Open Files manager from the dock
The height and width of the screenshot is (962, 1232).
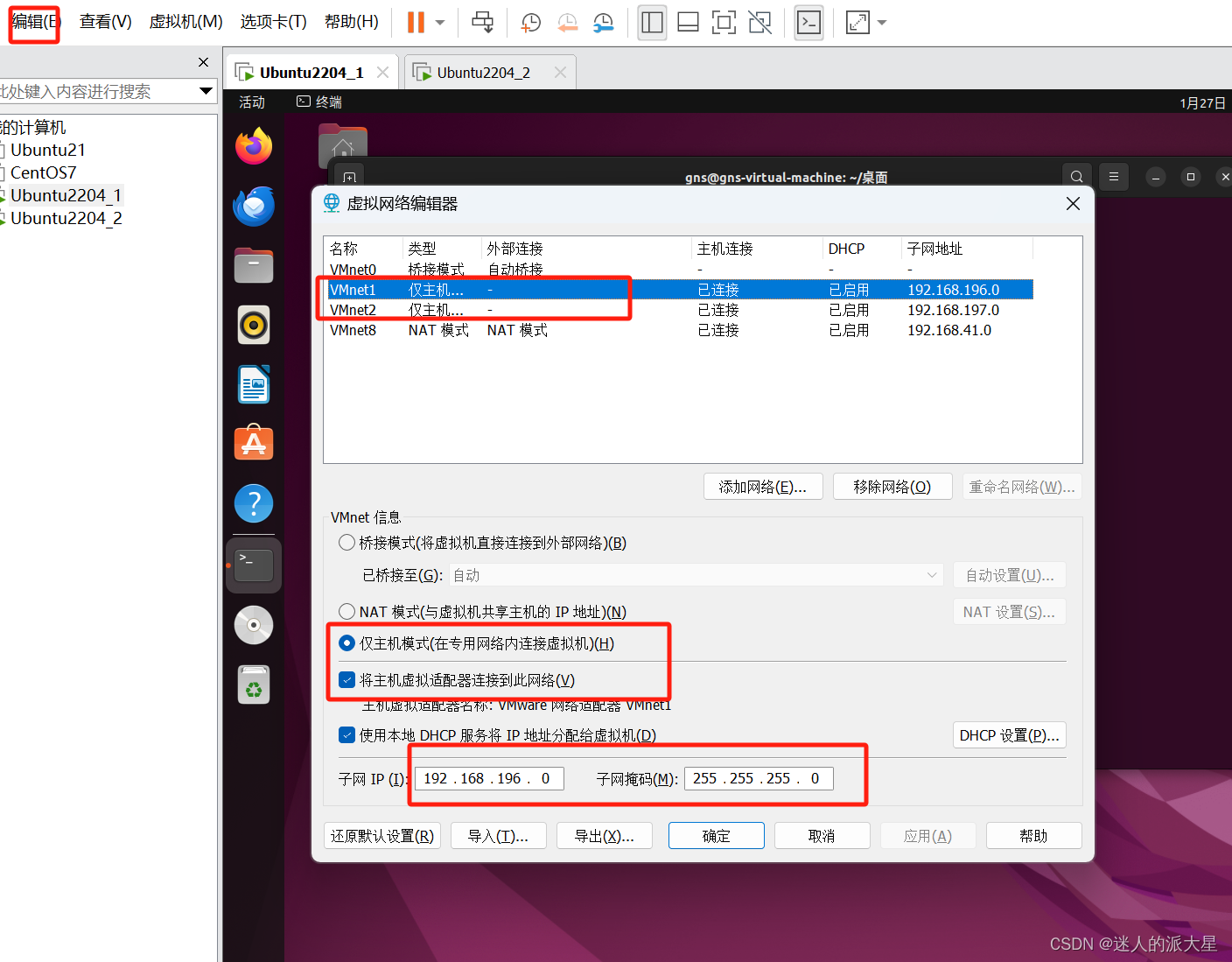[x=254, y=266]
